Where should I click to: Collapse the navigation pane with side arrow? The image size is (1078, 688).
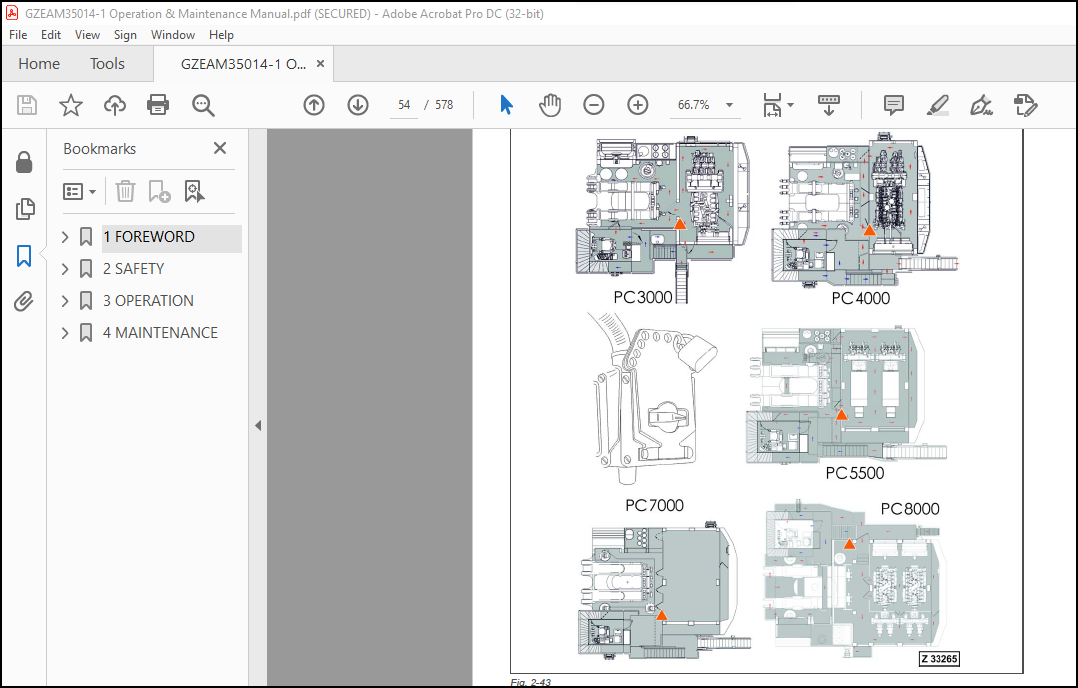tap(258, 425)
